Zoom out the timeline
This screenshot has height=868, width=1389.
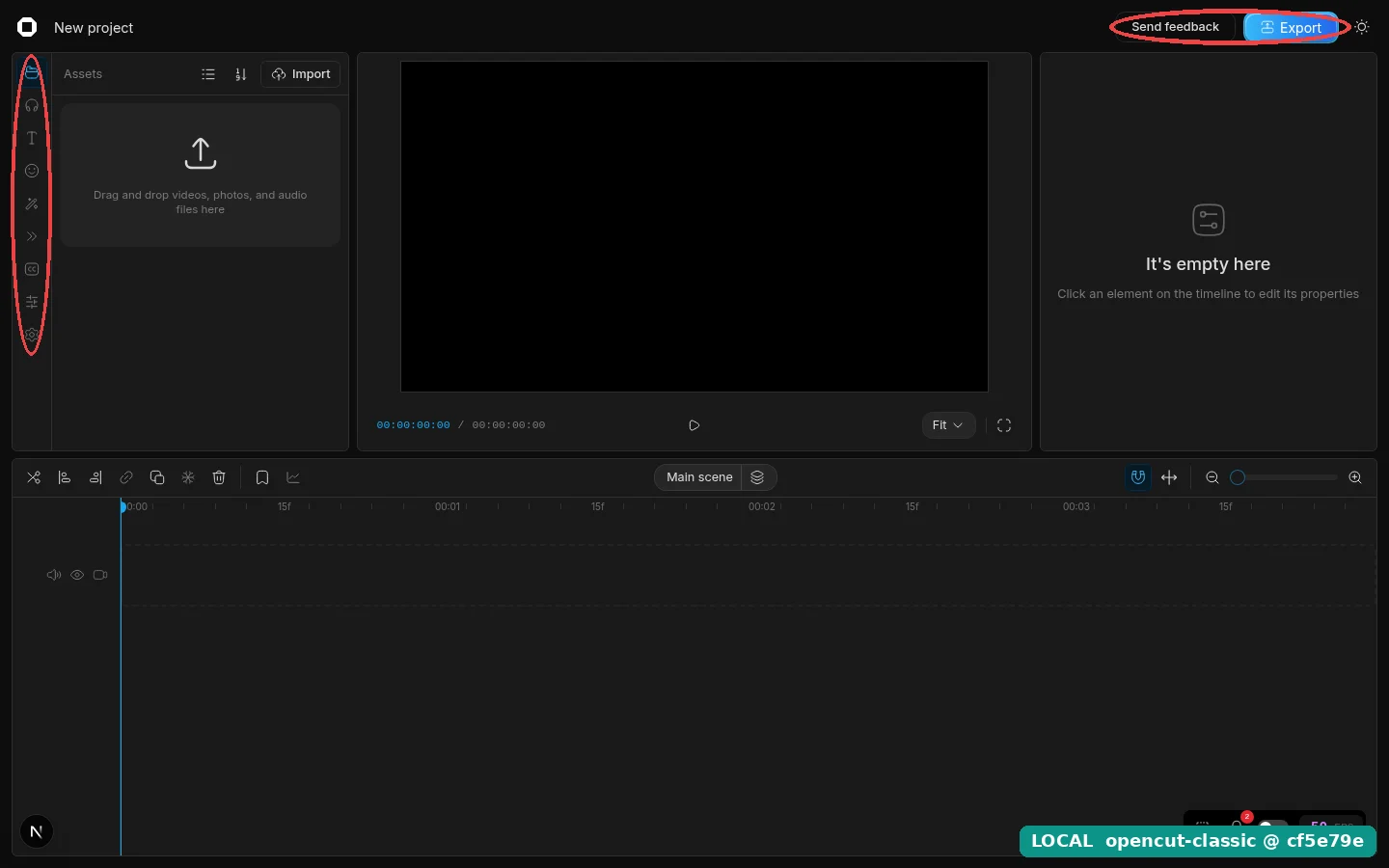pyautogui.click(x=1212, y=477)
